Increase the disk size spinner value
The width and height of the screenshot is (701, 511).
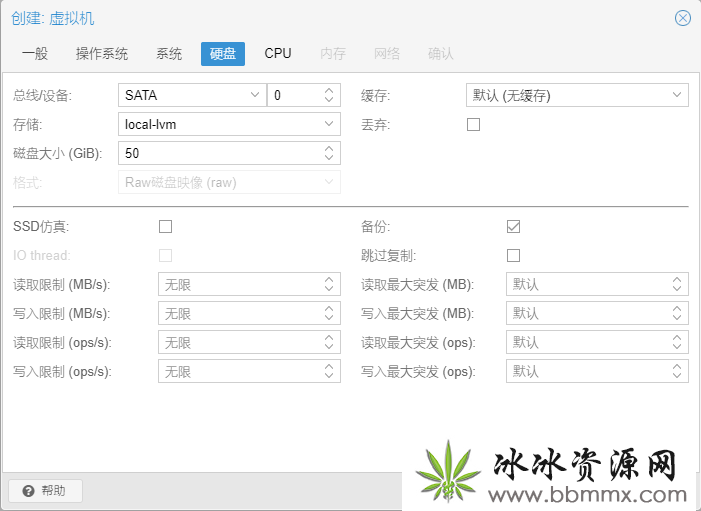(x=329, y=149)
